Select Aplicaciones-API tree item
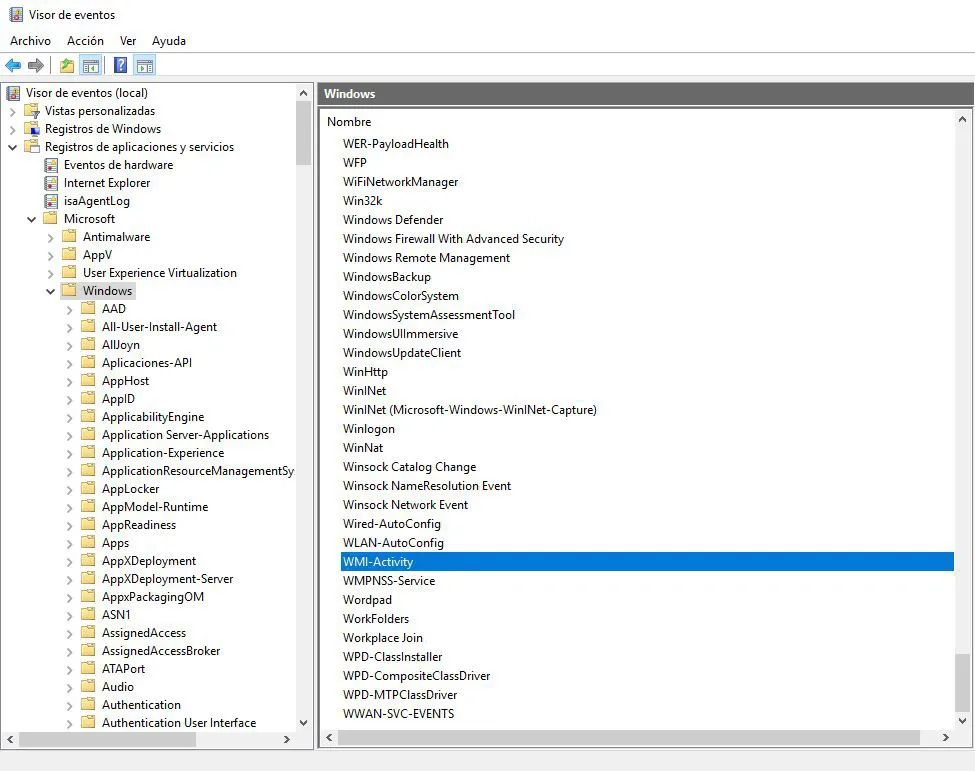The height and width of the screenshot is (771, 975). (147, 363)
